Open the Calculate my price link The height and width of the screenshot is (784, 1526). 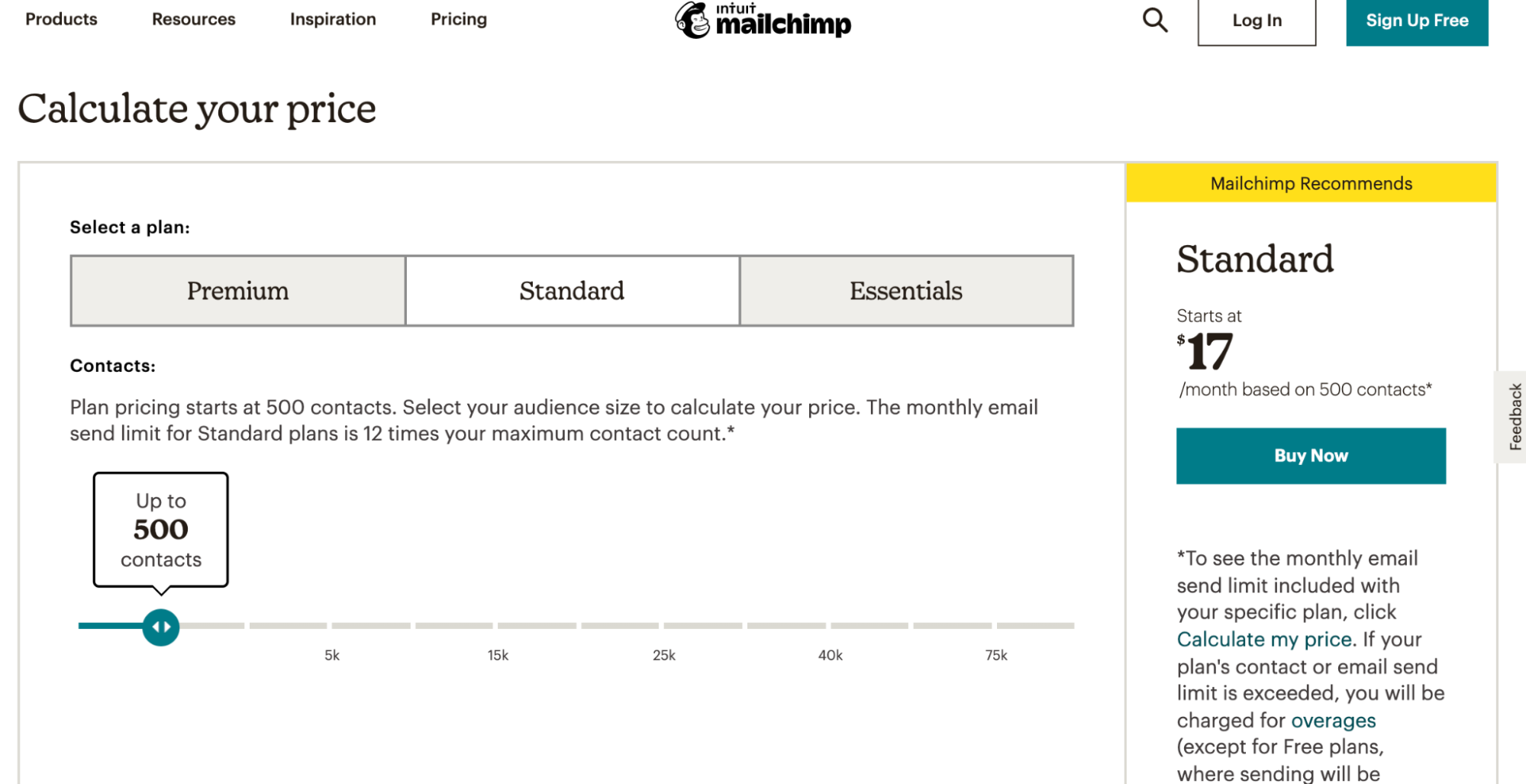[1264, 639]
